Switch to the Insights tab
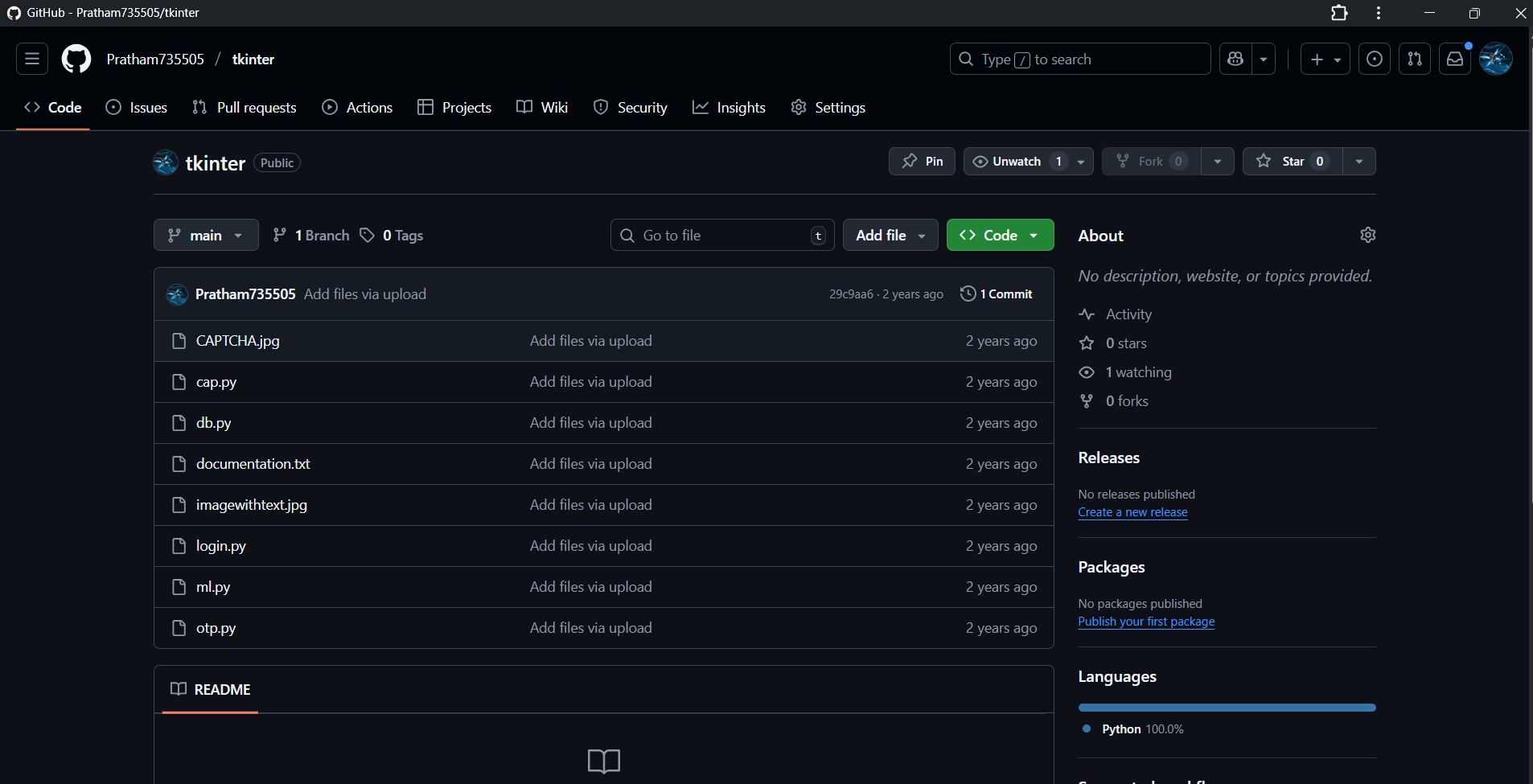Viewport: 1533px width, 784px height. pos(730,108)
